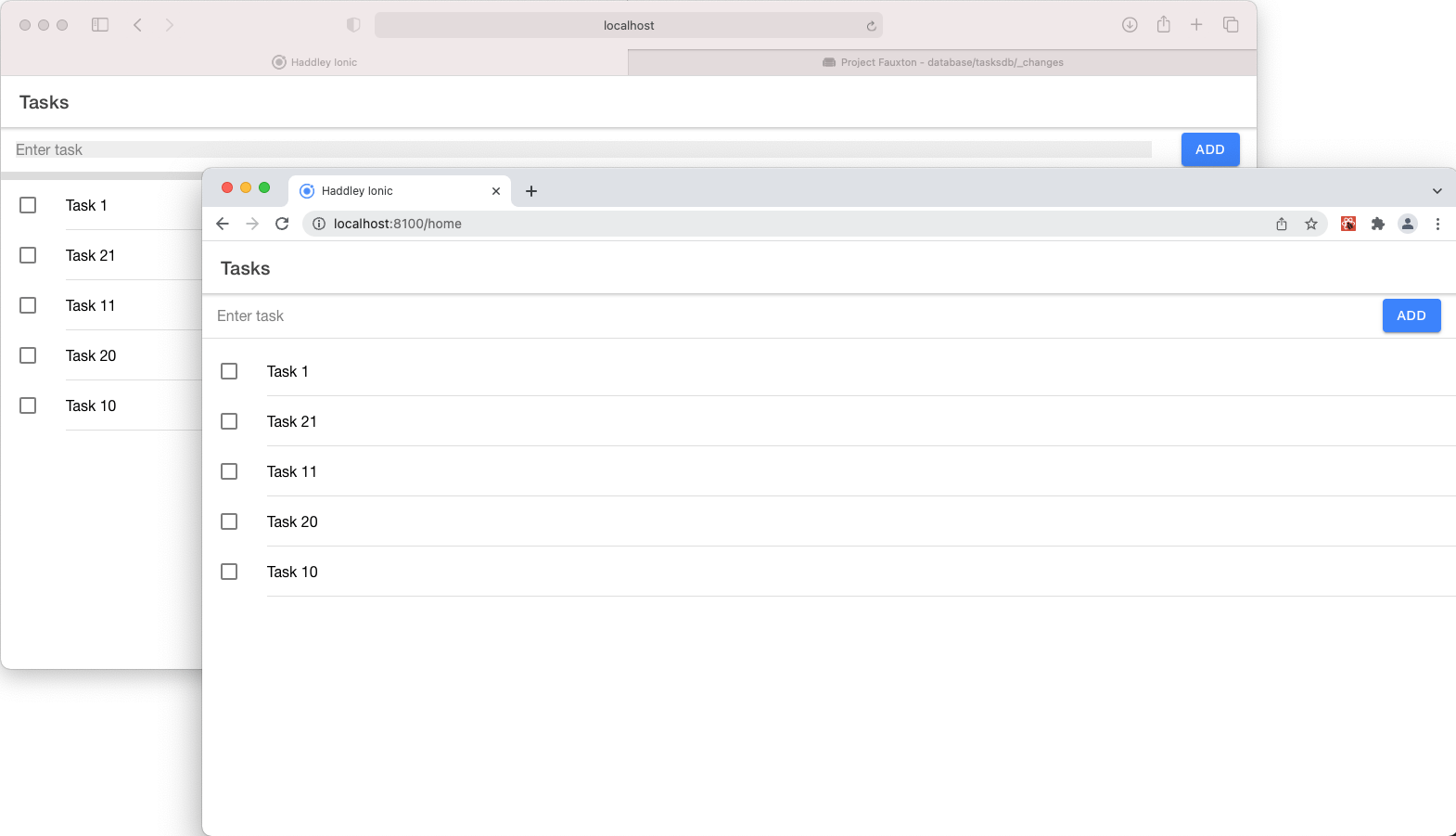The width and height of the screenshot is (1456, 836).
Task: Tick Task 20 in Safari window
Action: tap(28, 355)
